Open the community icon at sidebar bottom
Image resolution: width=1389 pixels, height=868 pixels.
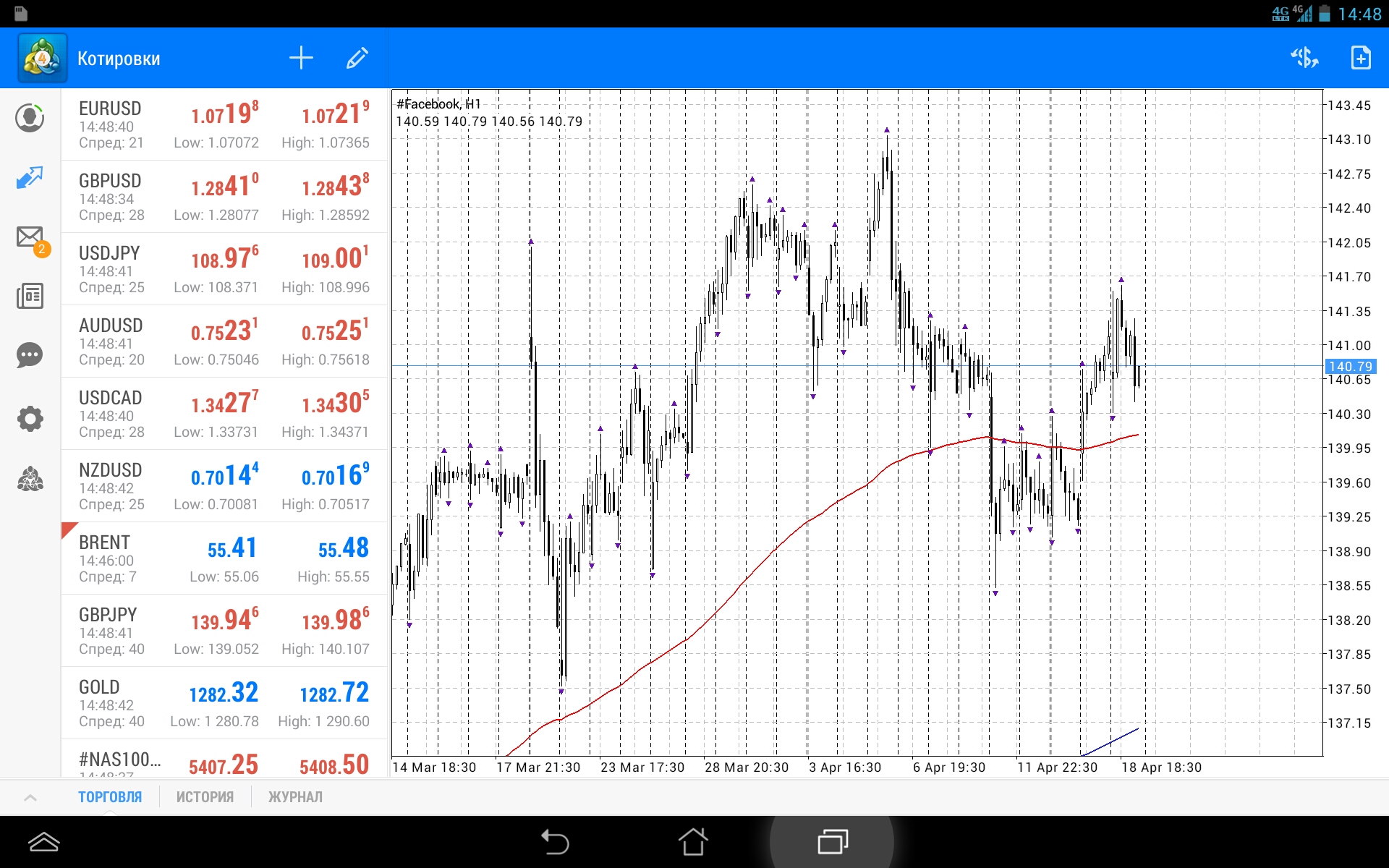pyautogui.click(x=30, y=479)
